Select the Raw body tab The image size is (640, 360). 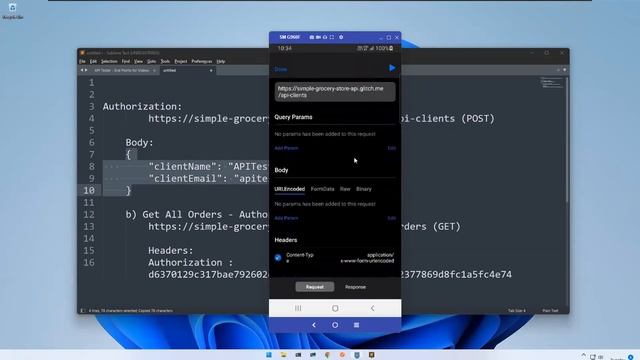[345, 189]
